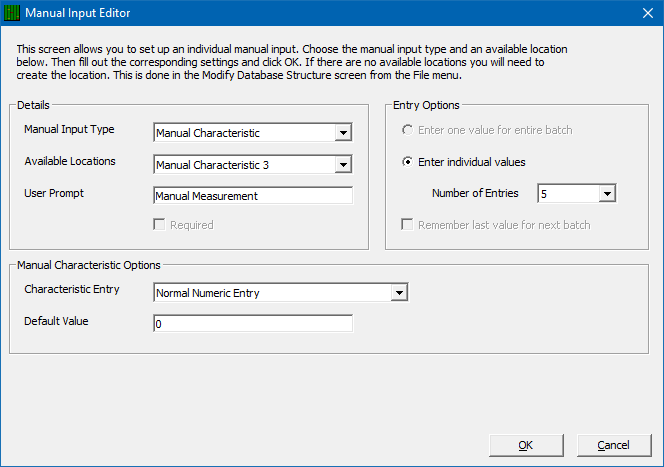Click the Number of Entries label
This screenshot has height=467, width=664.
[x=475, y=193]
